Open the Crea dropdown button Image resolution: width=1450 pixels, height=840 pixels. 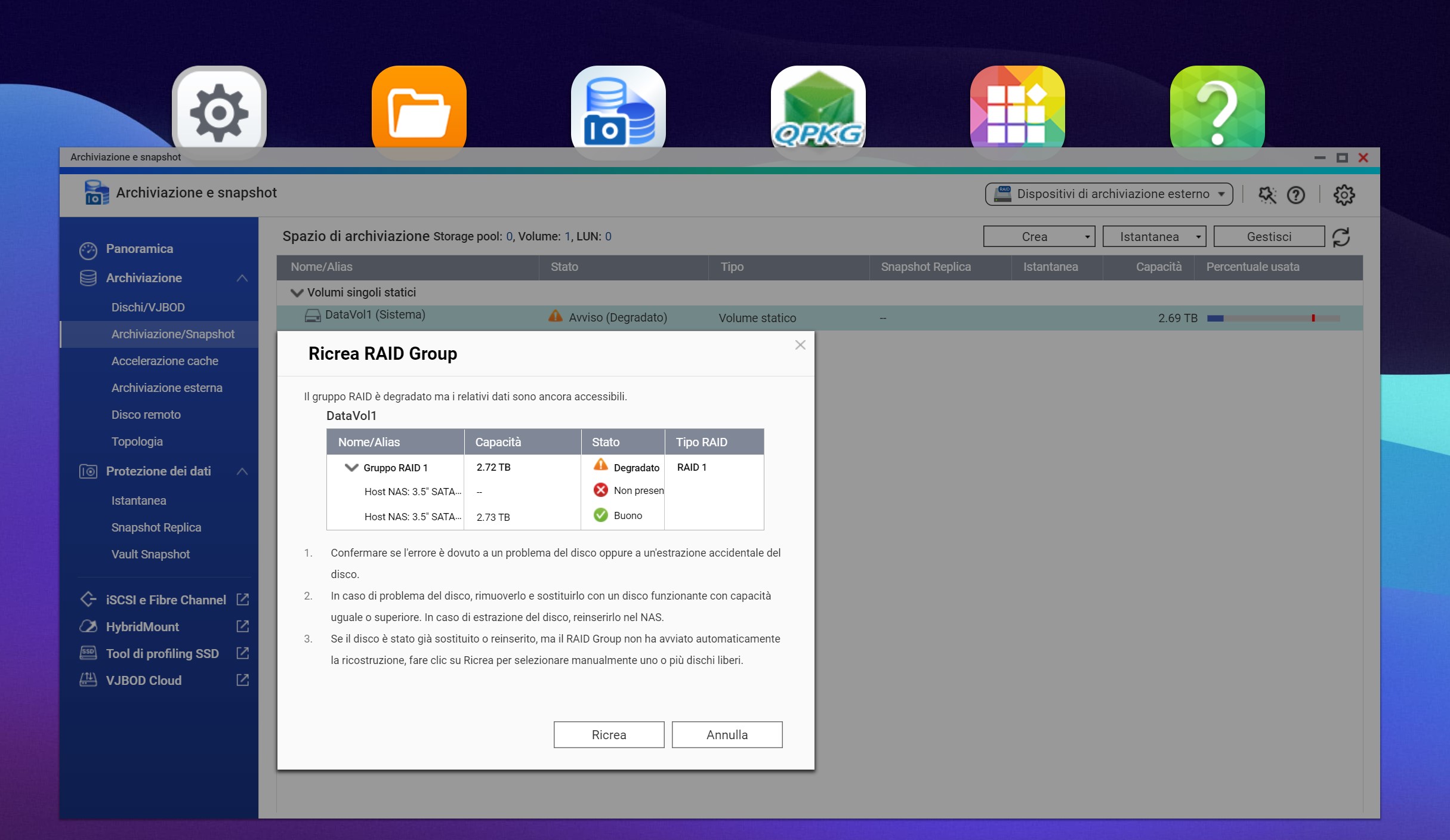tap(1038, 237)
